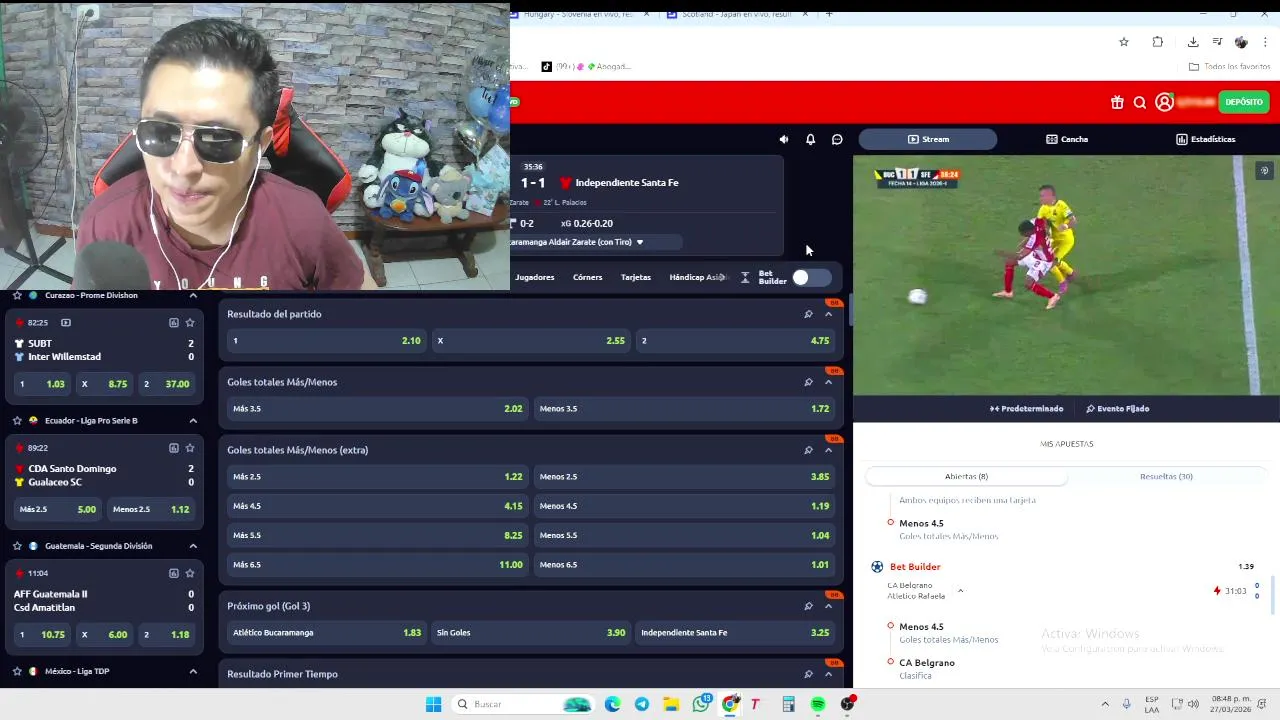The height and width of the screenshot is (720, 1280).
Task: Collapse the Goles totales Más/Menos market
Action: (x=828, y=382)
